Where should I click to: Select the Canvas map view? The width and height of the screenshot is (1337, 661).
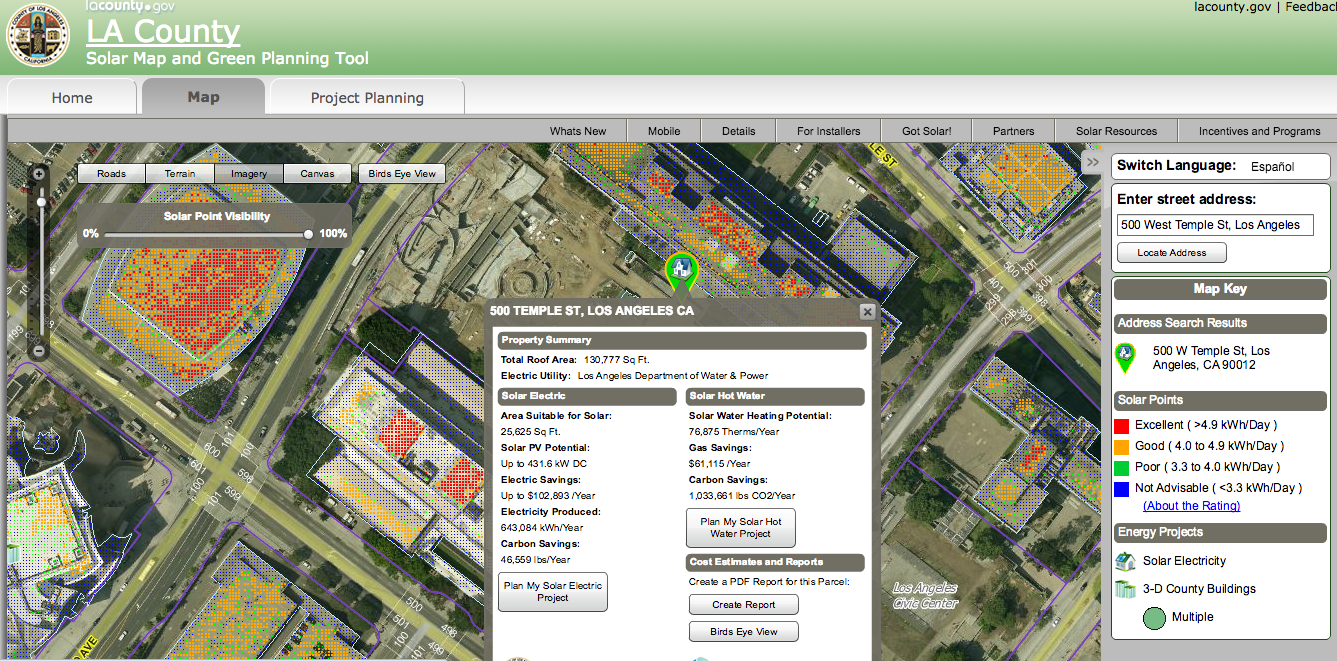pyautogui.click(x=317, y=174)
